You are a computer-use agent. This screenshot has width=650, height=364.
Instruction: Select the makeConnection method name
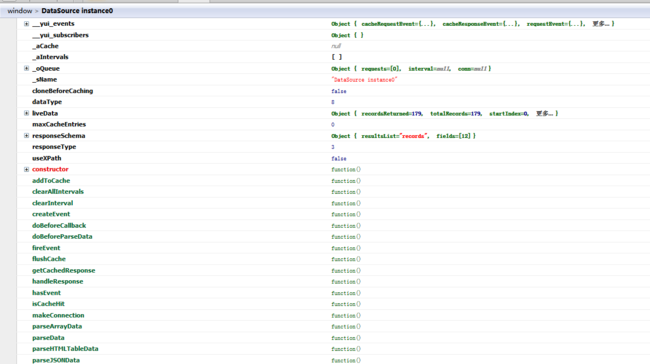tap(58, 315)
